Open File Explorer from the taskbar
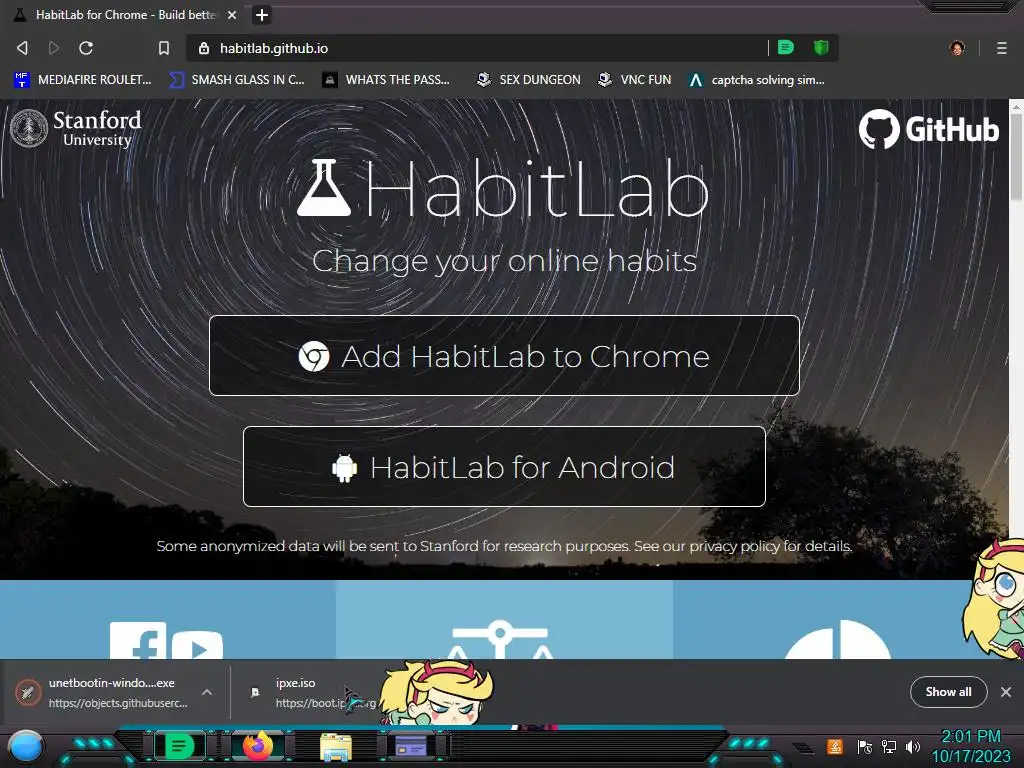Image resolution: width=1024 pixels, height=768 pixels. (x=336, y=747)
